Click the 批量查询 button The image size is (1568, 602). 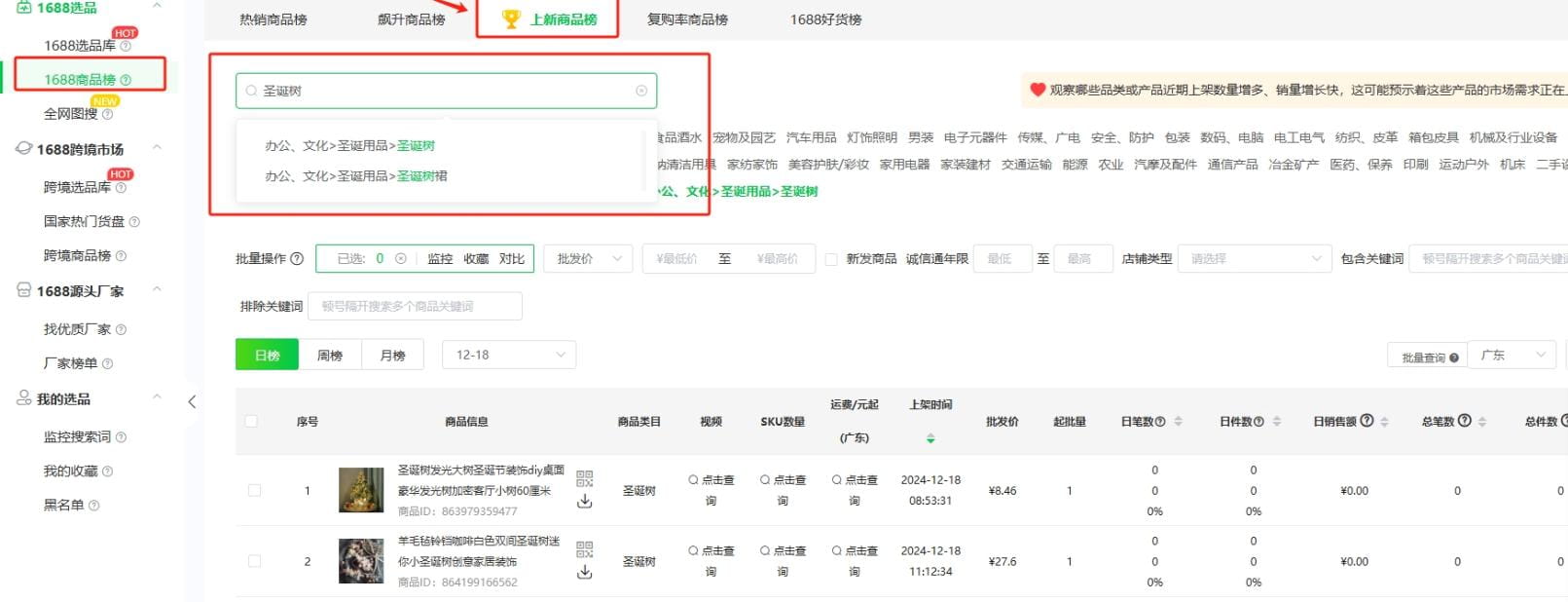pos(1428,357)
